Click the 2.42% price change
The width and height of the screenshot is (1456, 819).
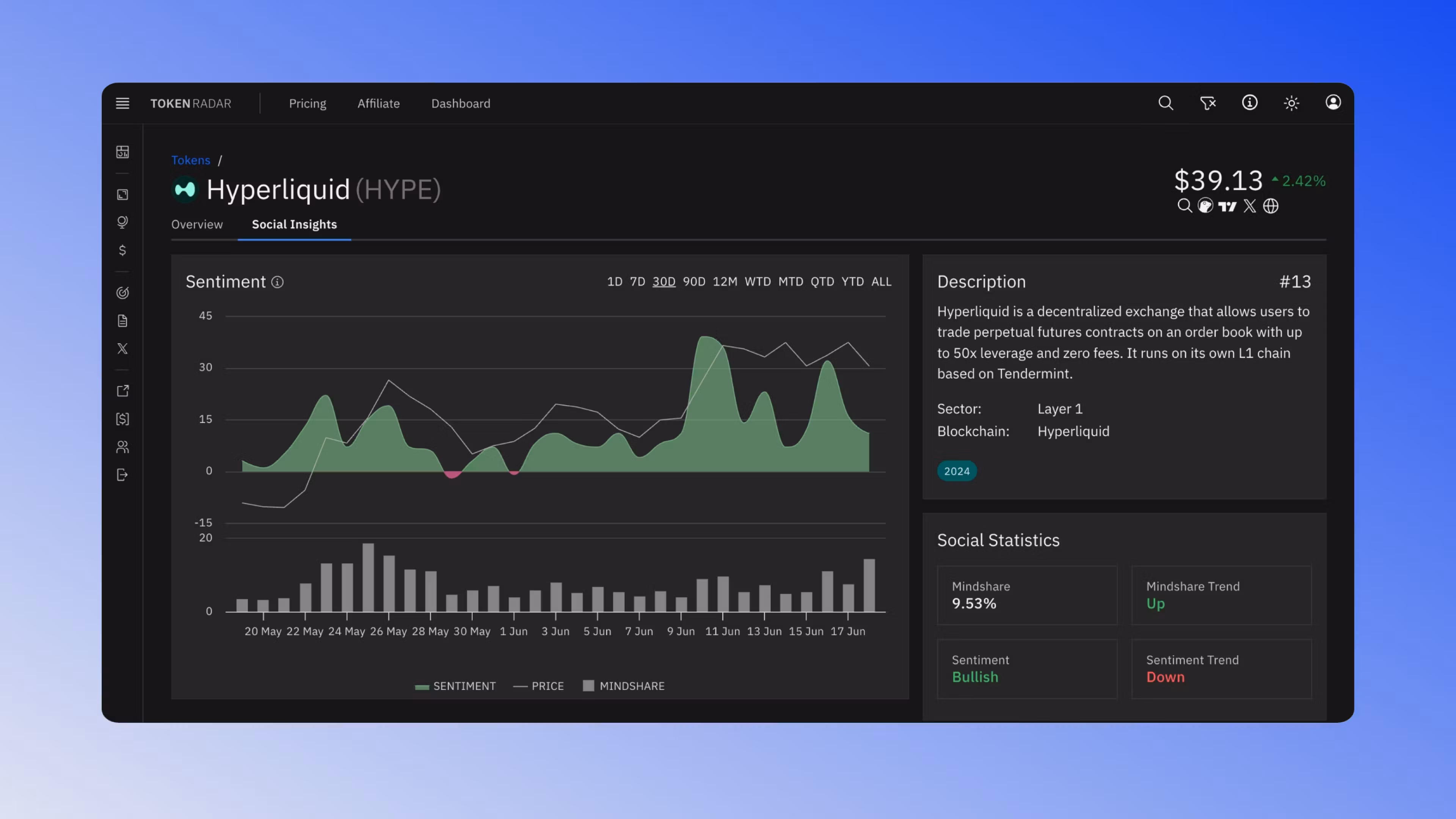(1298, 181)
